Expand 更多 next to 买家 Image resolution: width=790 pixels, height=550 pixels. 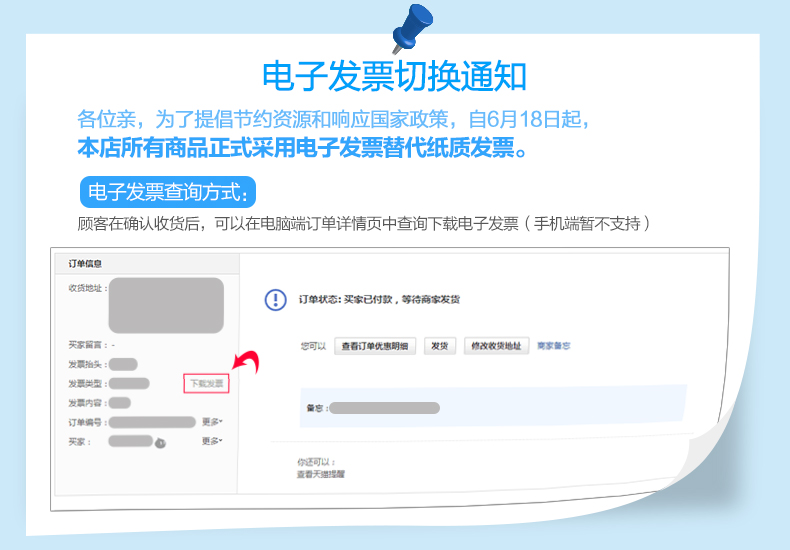pyautogui.click(x=212, y=441)
